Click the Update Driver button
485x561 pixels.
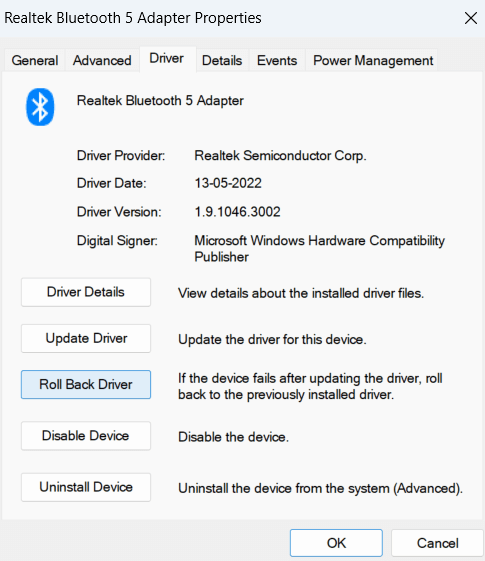click(86, 338)
